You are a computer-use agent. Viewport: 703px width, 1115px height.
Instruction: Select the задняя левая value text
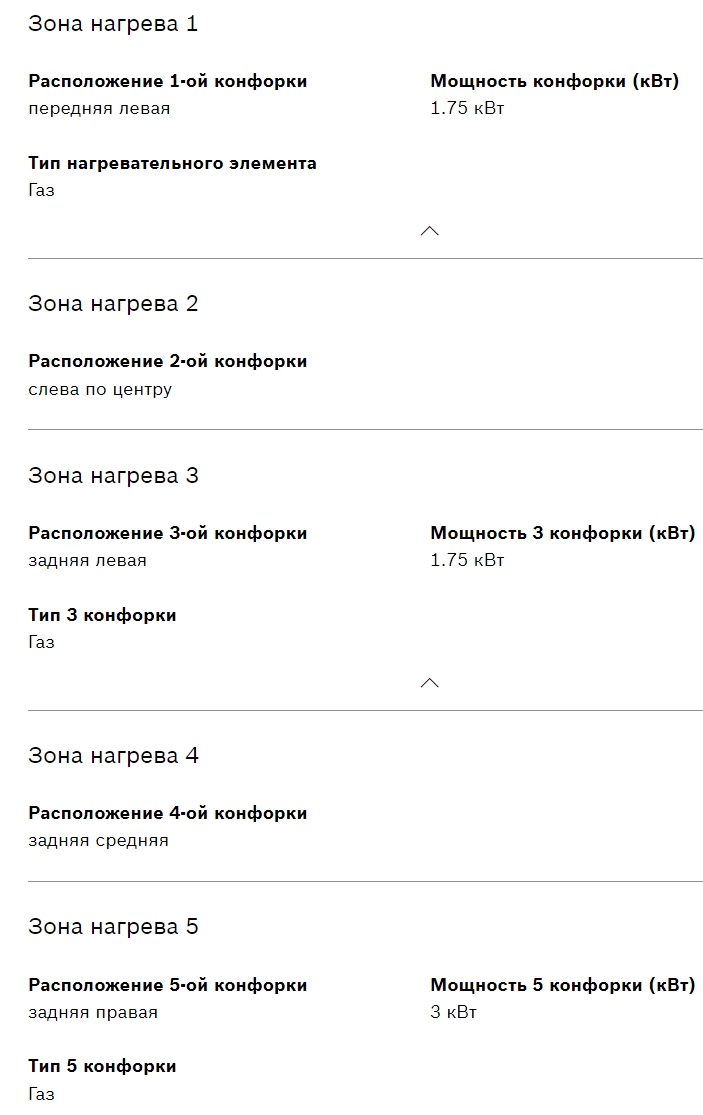click(x=87, y=560)
